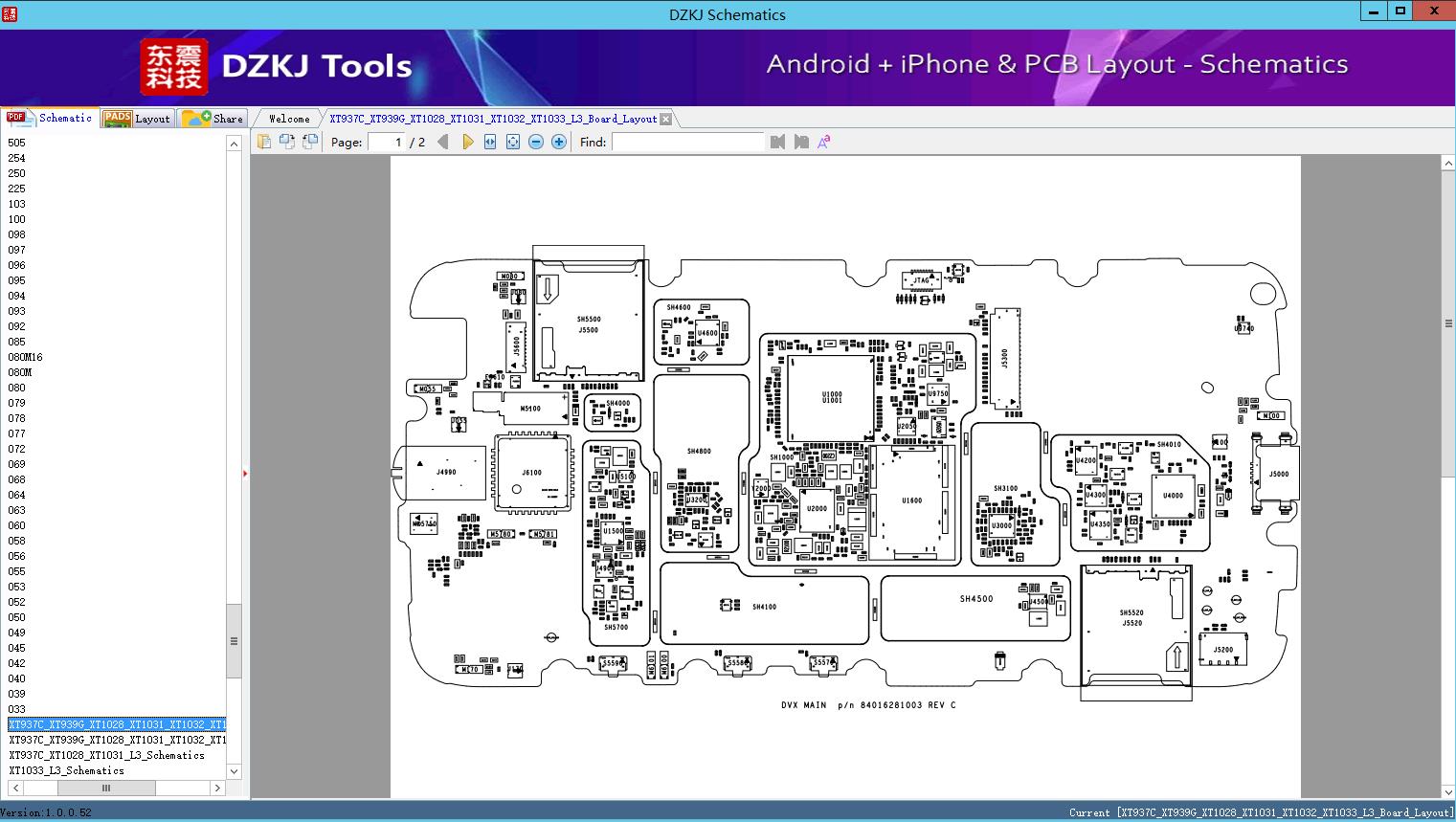
Task: Select list item 250
Action: coord(17,173)
